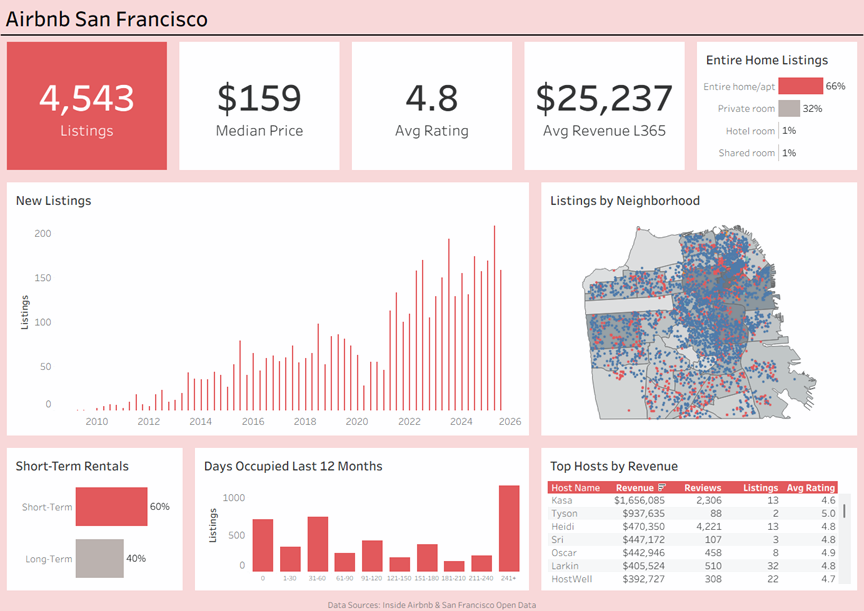This screenshot has width=864, height=611.
Task: Select the Long-Term rentals bar
Action: (99, 558)
